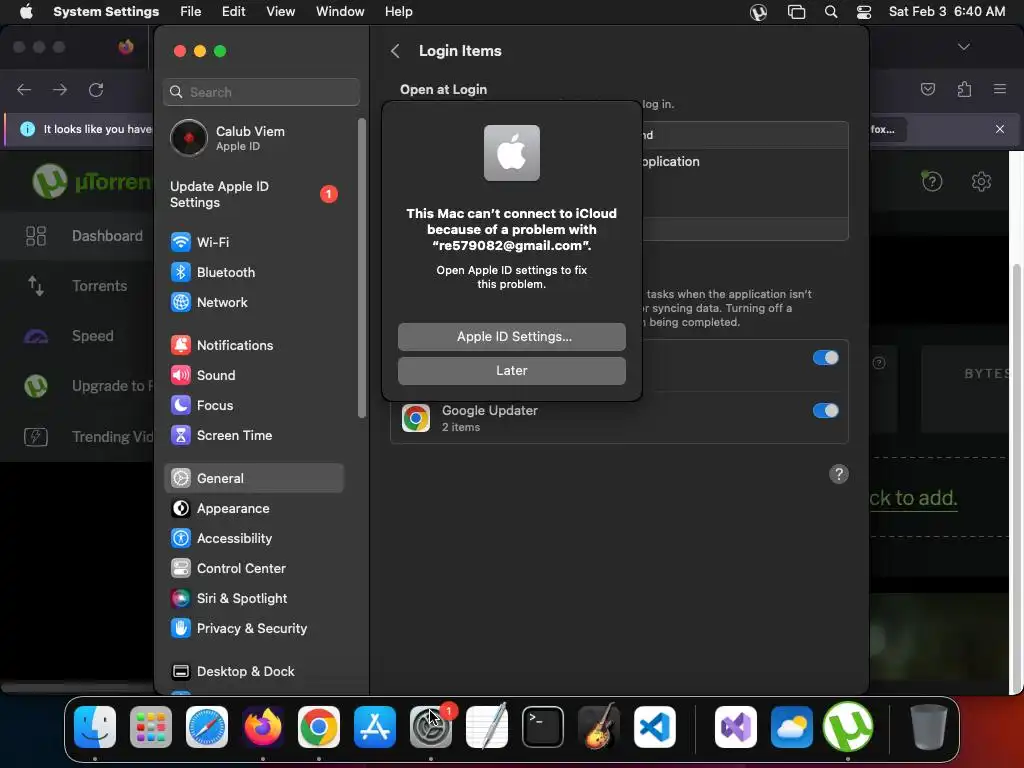This screenshot has width=1024, height=768.
Task: Open uTorrent from the Dock
Action: pos(848,727)
